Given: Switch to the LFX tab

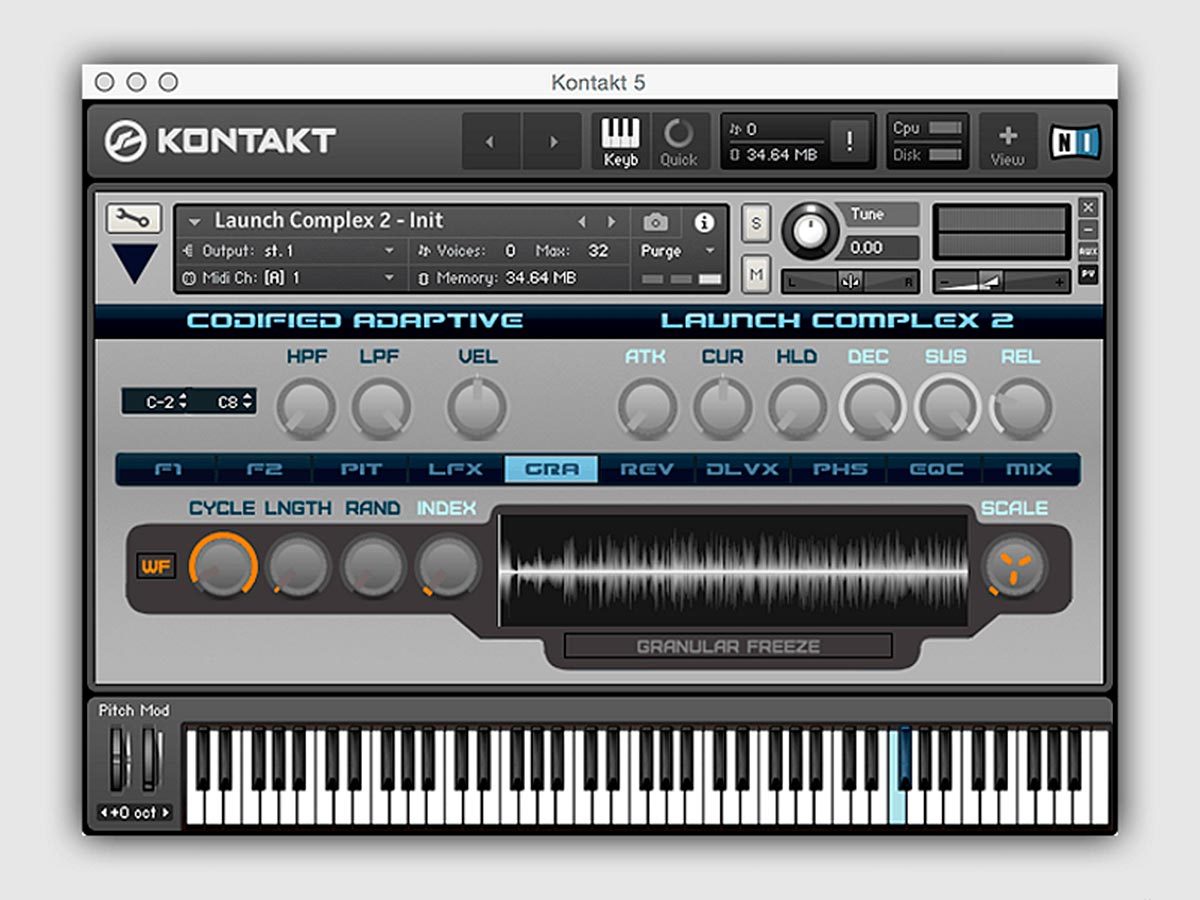Looking at the screenshot, I should [x=456, y=469].
